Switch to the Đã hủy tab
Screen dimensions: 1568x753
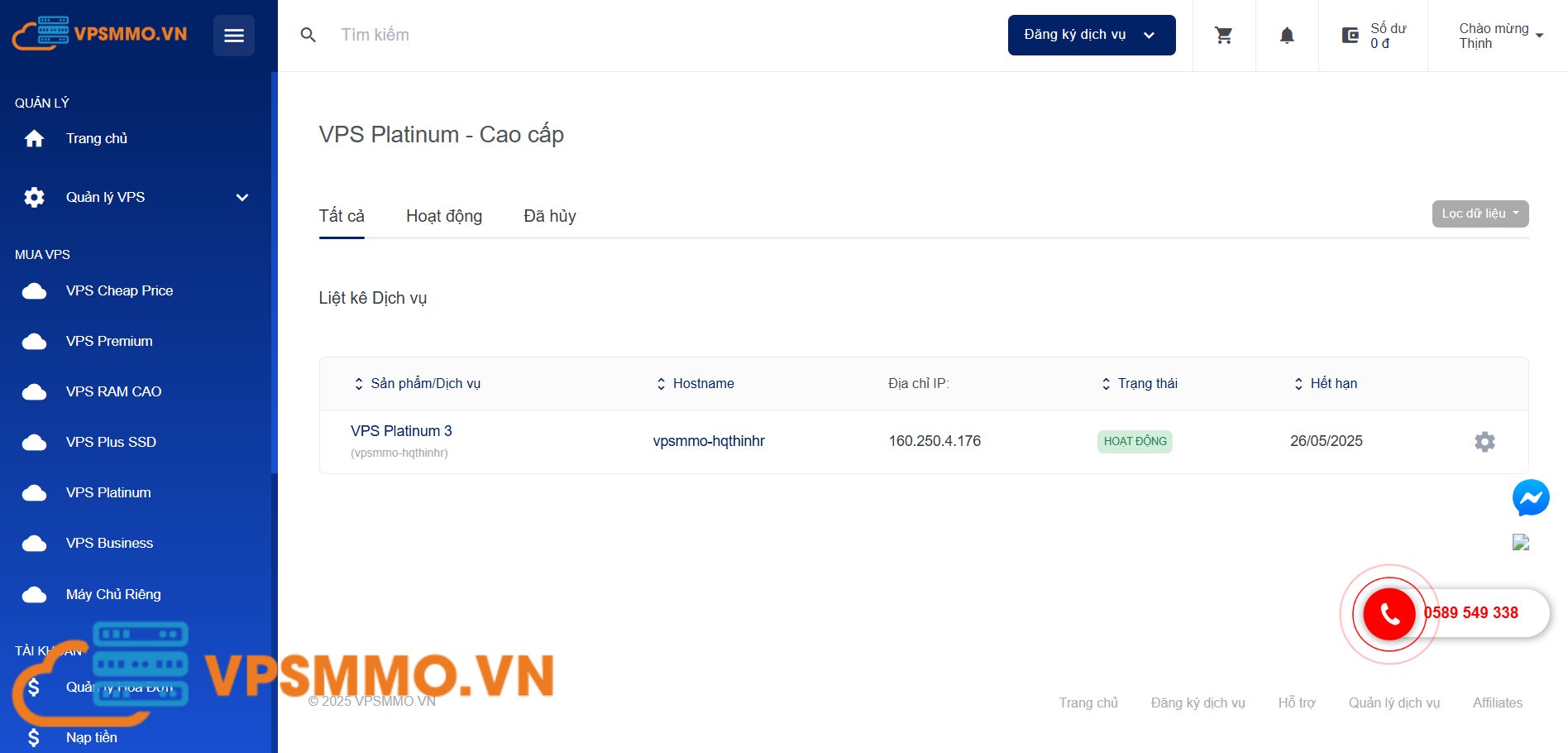(x=549, y=216)
